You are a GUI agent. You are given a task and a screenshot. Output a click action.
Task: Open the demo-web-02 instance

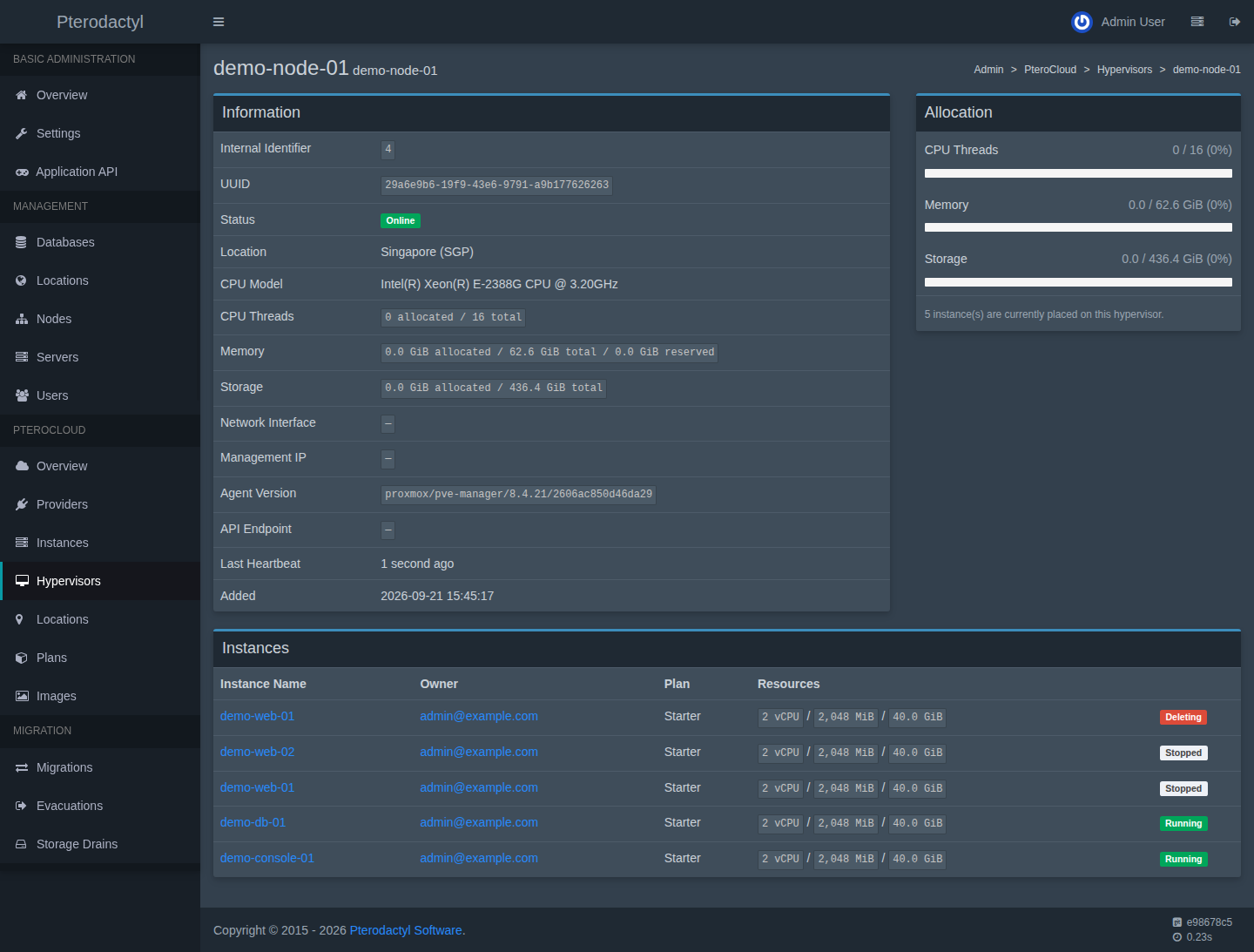[257, 752]
